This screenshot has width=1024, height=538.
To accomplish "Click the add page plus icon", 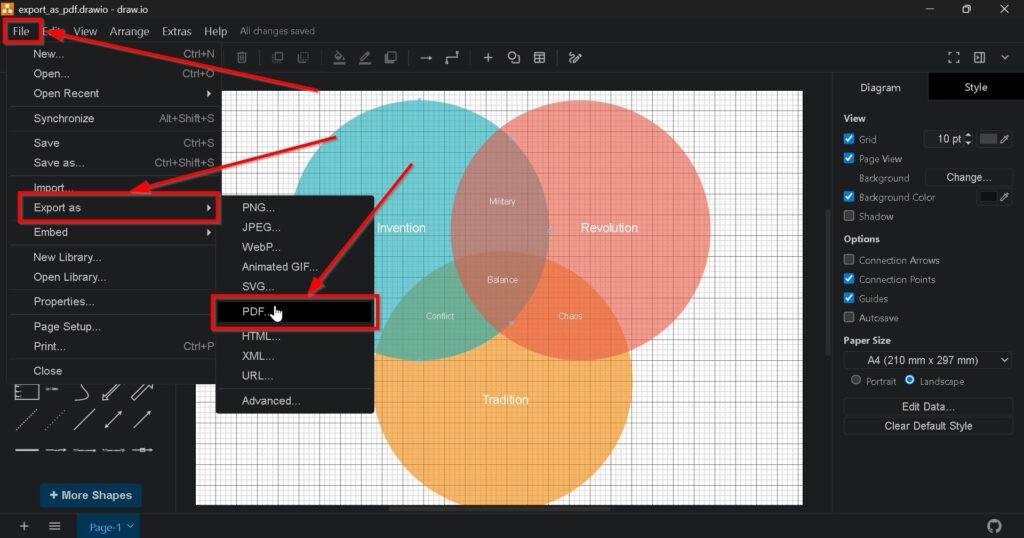I will pos(24,526).
